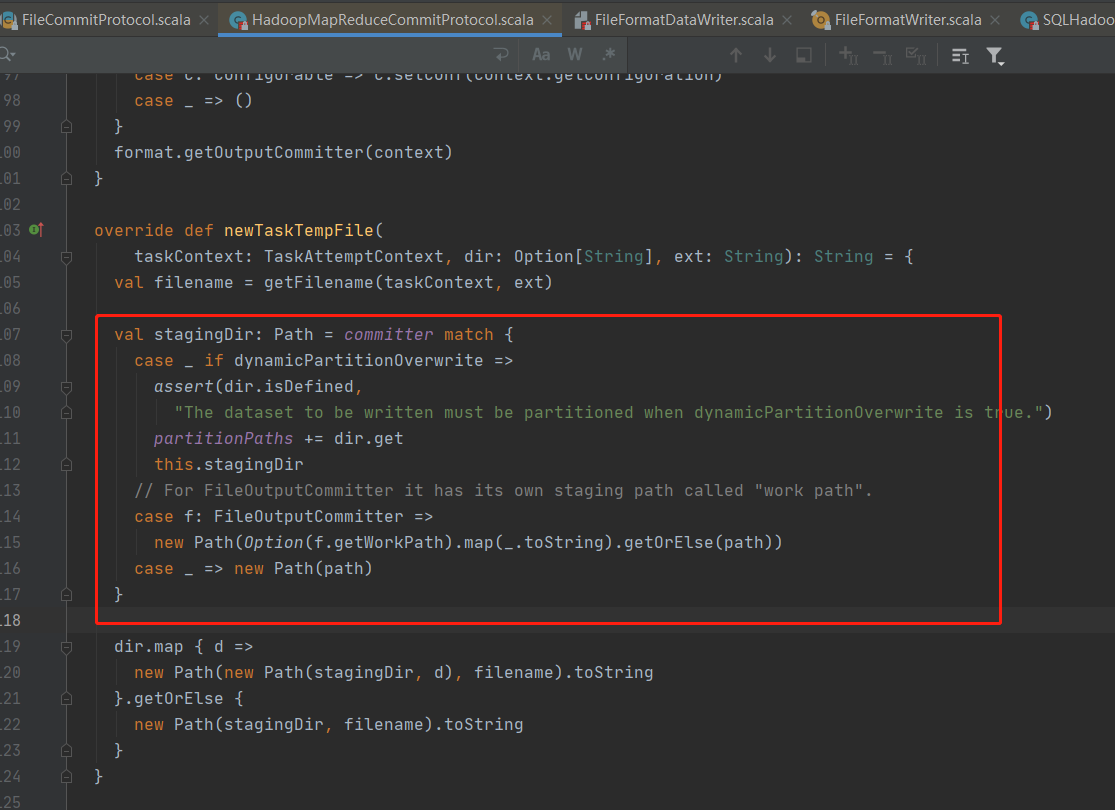Place cursor on empty line after match block

tap(400, 620)
